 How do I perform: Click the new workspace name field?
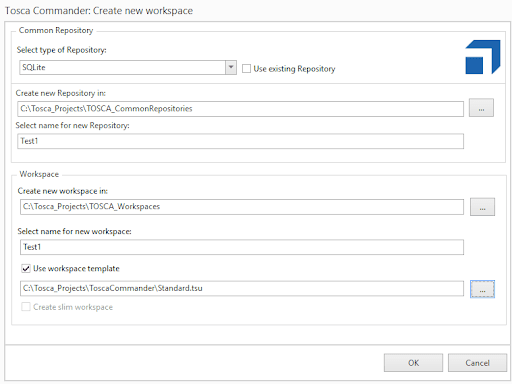tap(242, 247)
